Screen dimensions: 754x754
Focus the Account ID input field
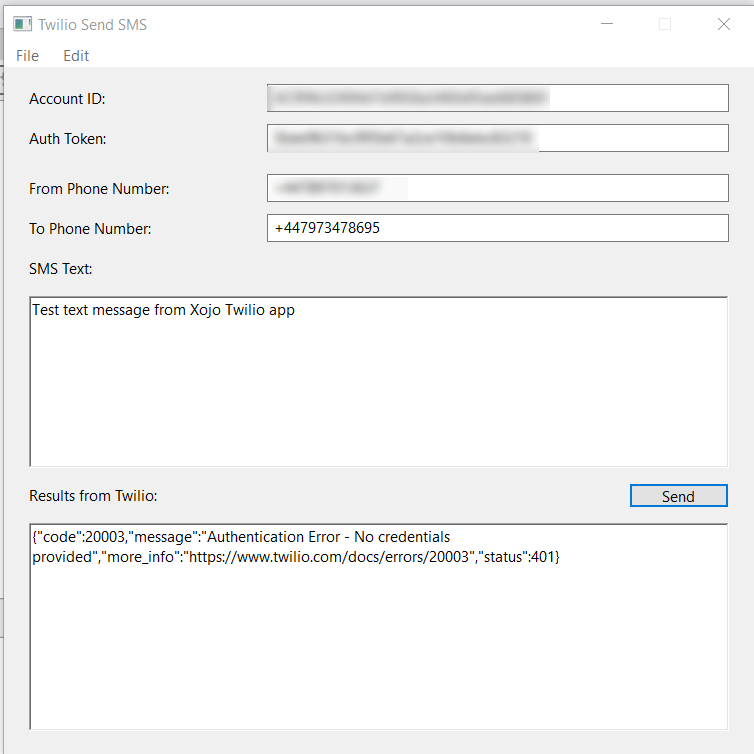pyautogui.click(x=497, y=98)
